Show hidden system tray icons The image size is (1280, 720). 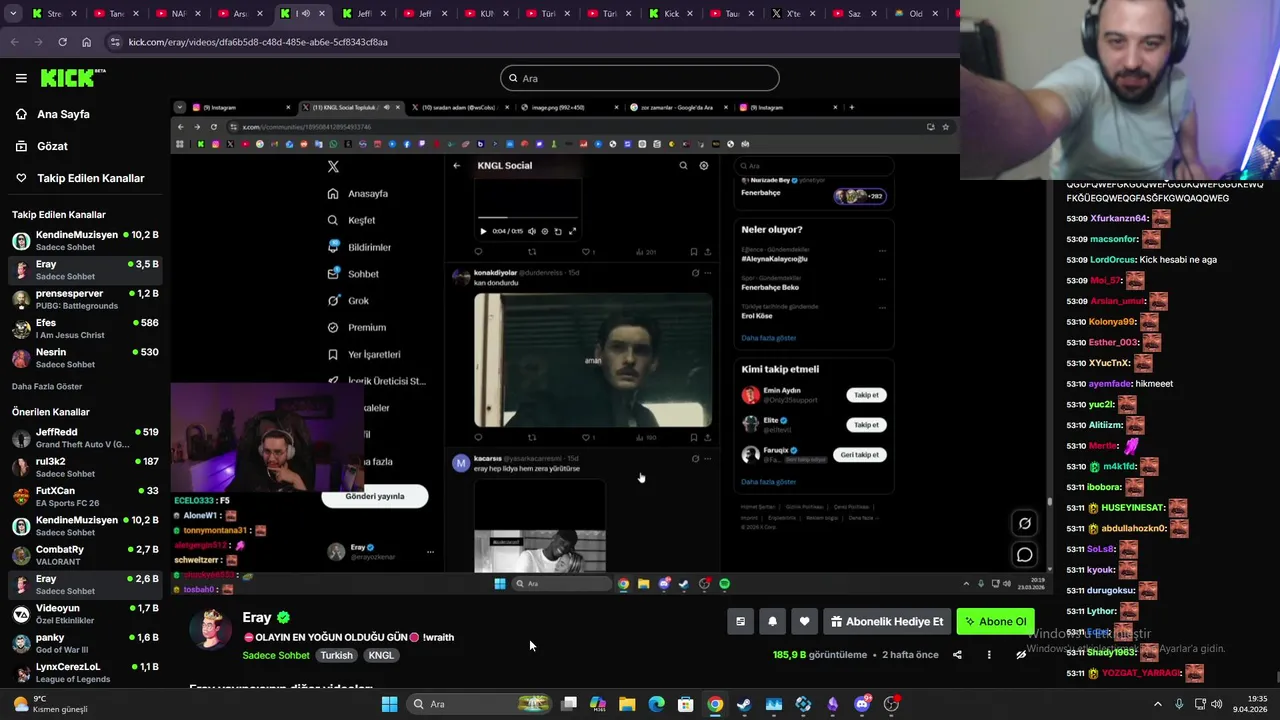(x=1158, y=704)
